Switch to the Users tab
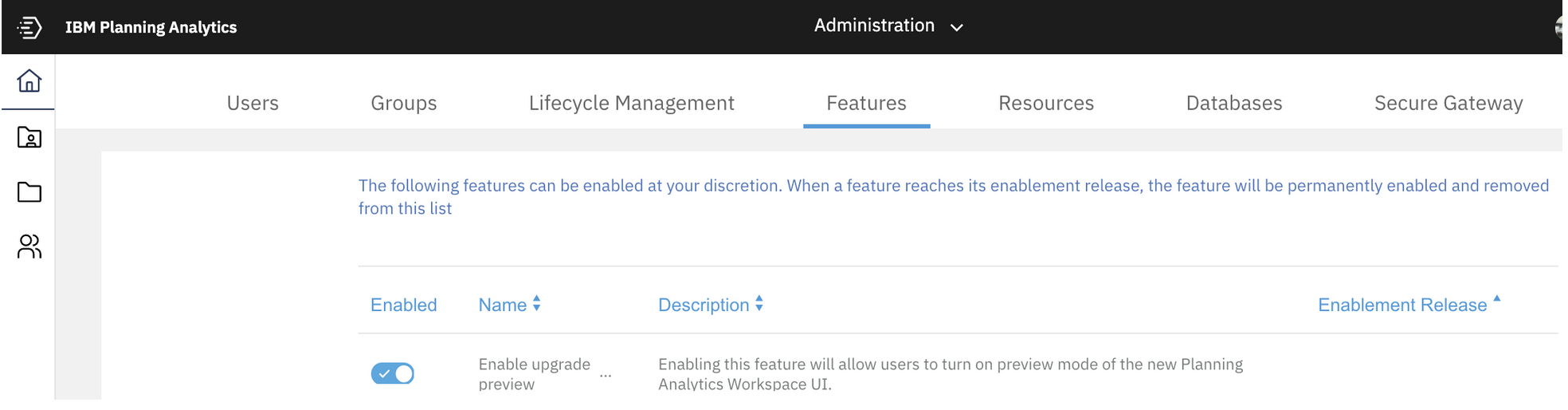The width and height of the screenshot is (1568, 410). (x=253, y=103)
